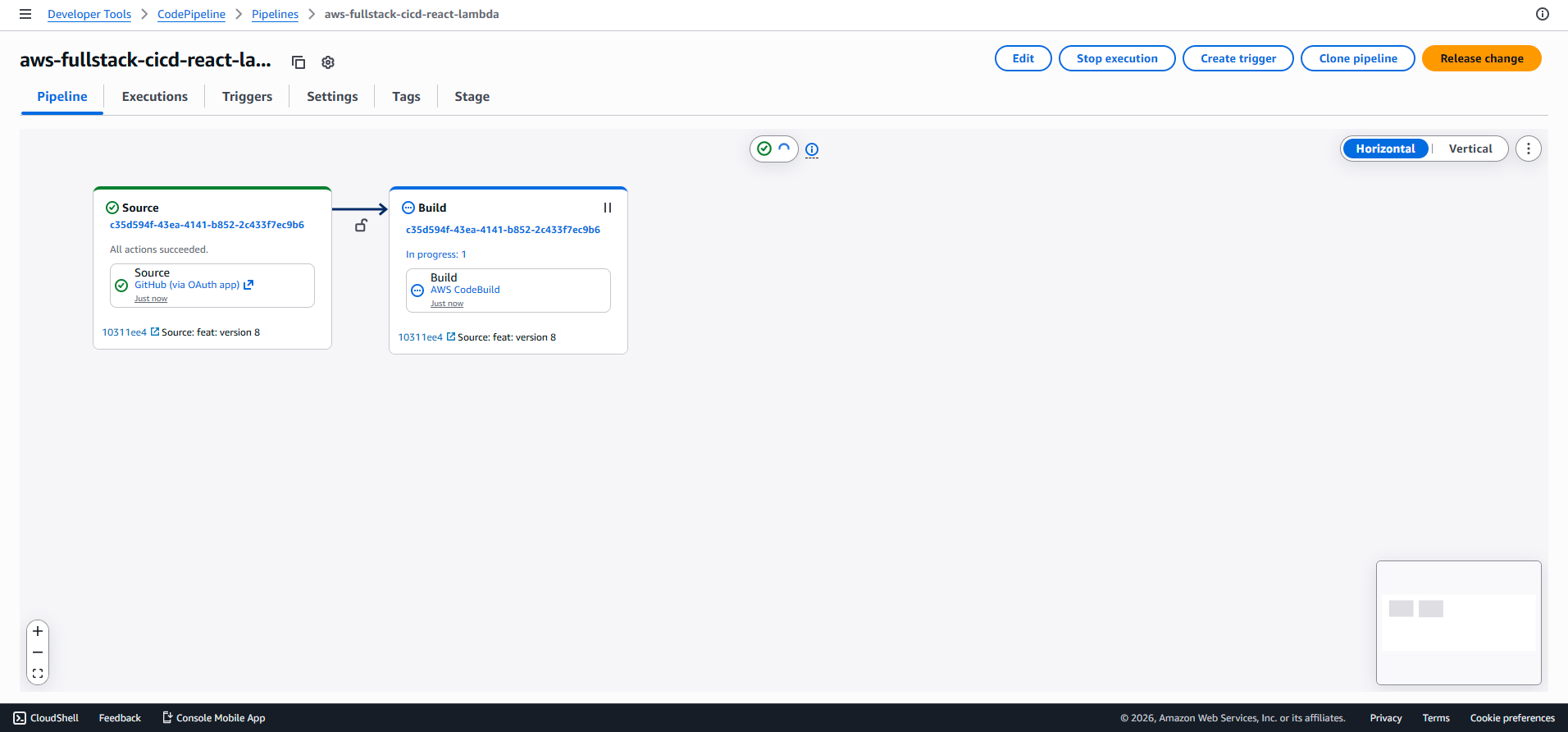Click the Source stage success check icon
The height and width of the screenshot is (732, 1568).
point(112,208)
